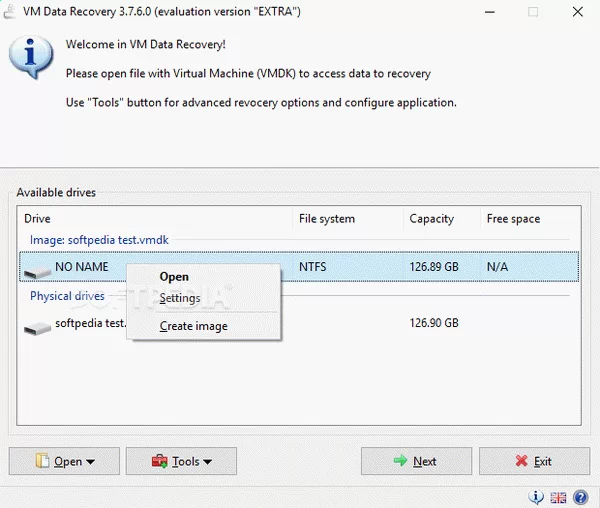Select the NO NAME drive row
The height and width of the screenshot is (508, 600).
[x=299, y=267]
